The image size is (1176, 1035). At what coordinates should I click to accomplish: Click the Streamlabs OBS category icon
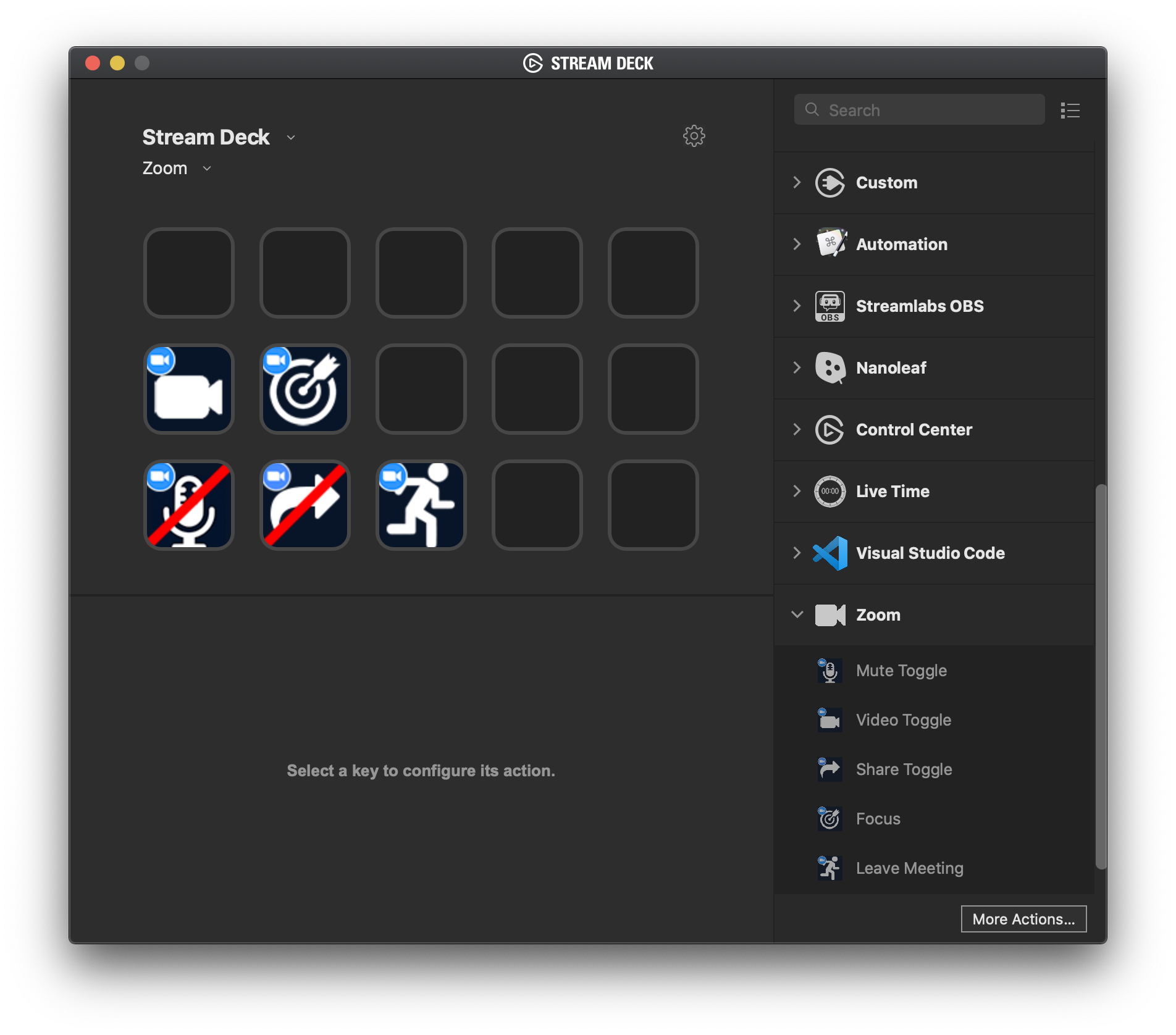tap(830, 306)
